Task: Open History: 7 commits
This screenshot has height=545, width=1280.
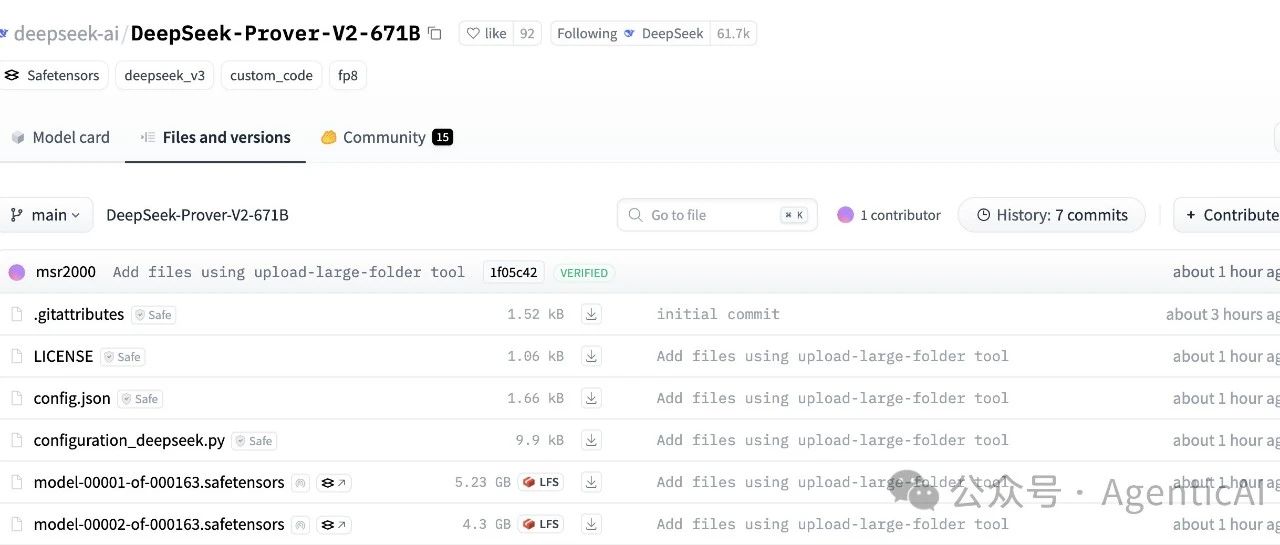Action: point(1051,215)
